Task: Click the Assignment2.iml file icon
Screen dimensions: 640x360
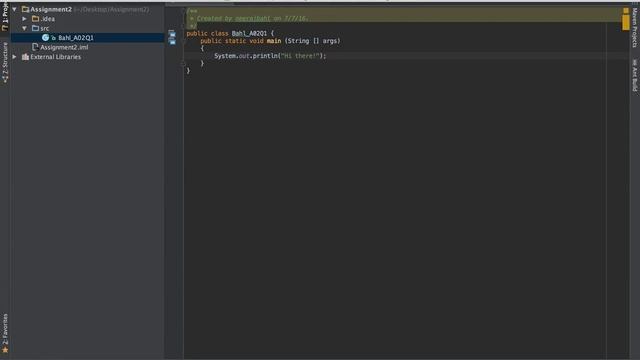Action: (35, 47)
